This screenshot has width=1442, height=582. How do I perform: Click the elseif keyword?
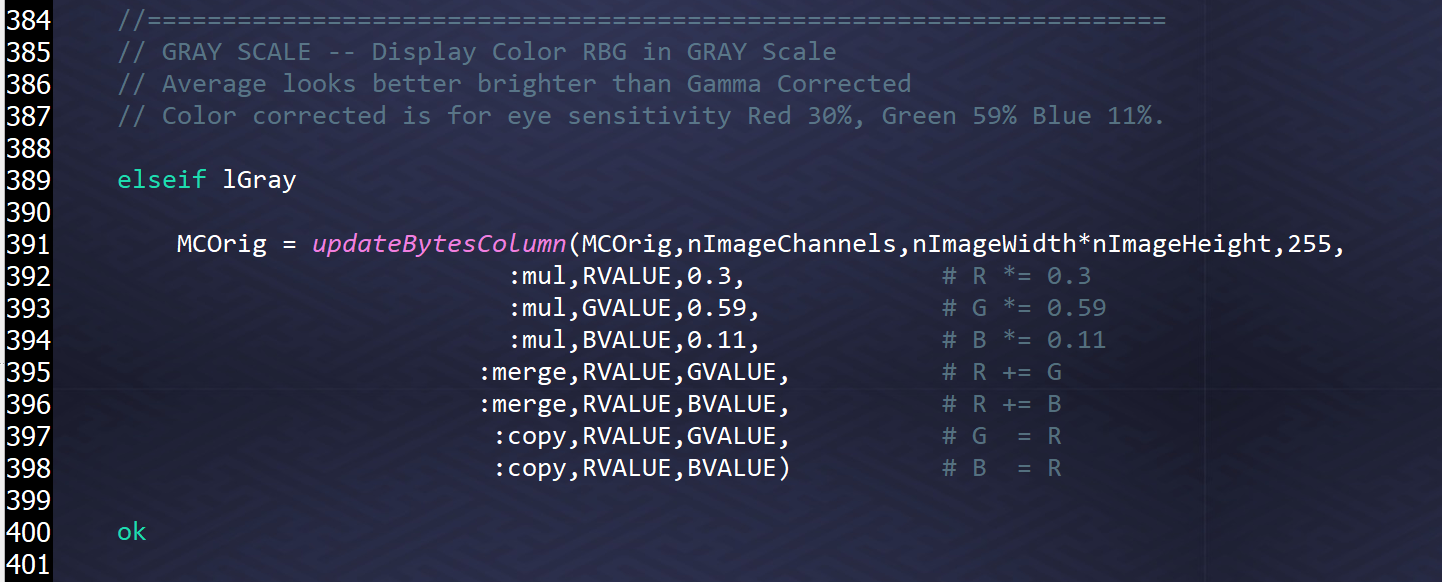(x=162, y=180)
